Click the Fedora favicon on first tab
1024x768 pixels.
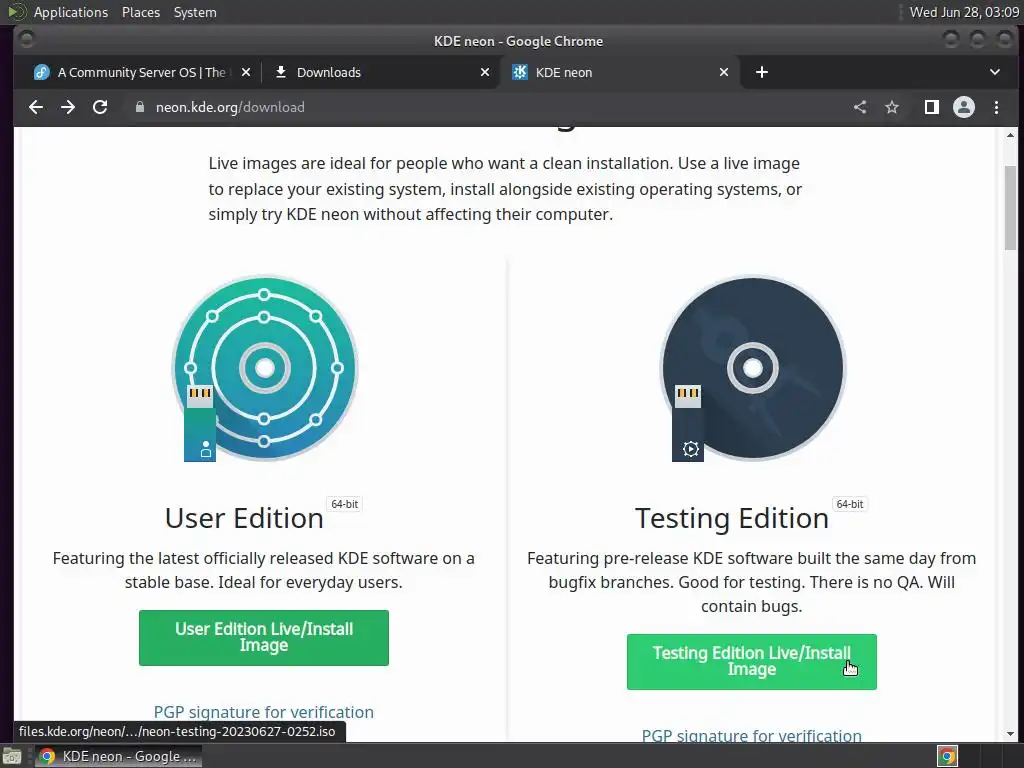tap(41, 72)
